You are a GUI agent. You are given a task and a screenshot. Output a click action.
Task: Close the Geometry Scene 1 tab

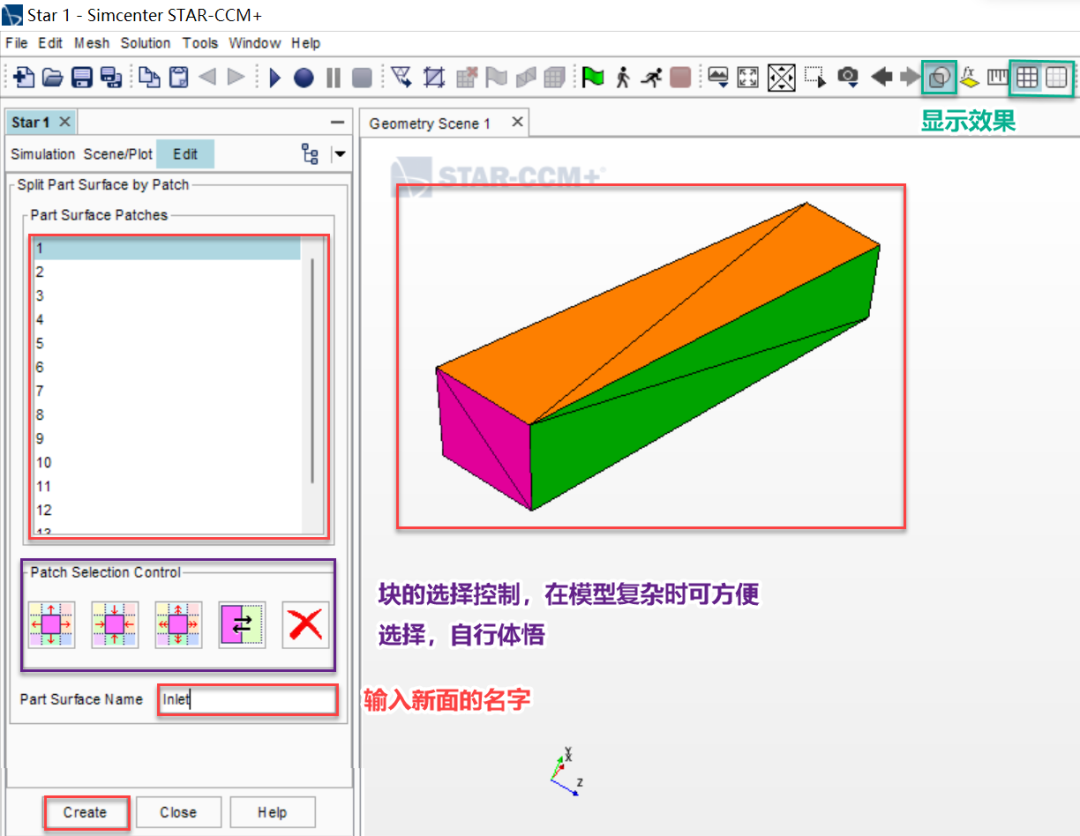(517, 122)
